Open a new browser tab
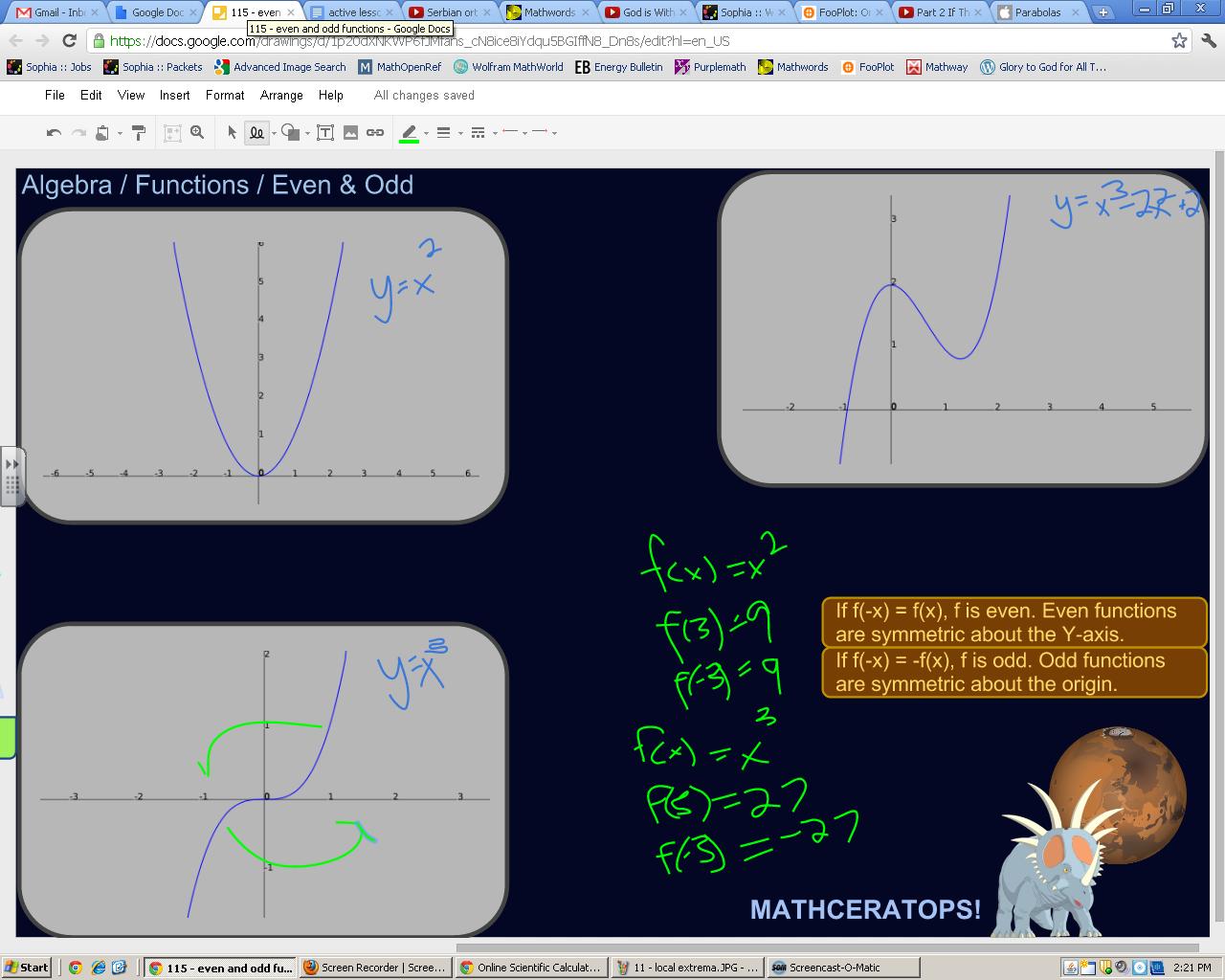Viewport: 1225px width, 980px height. pos(1103,12)
